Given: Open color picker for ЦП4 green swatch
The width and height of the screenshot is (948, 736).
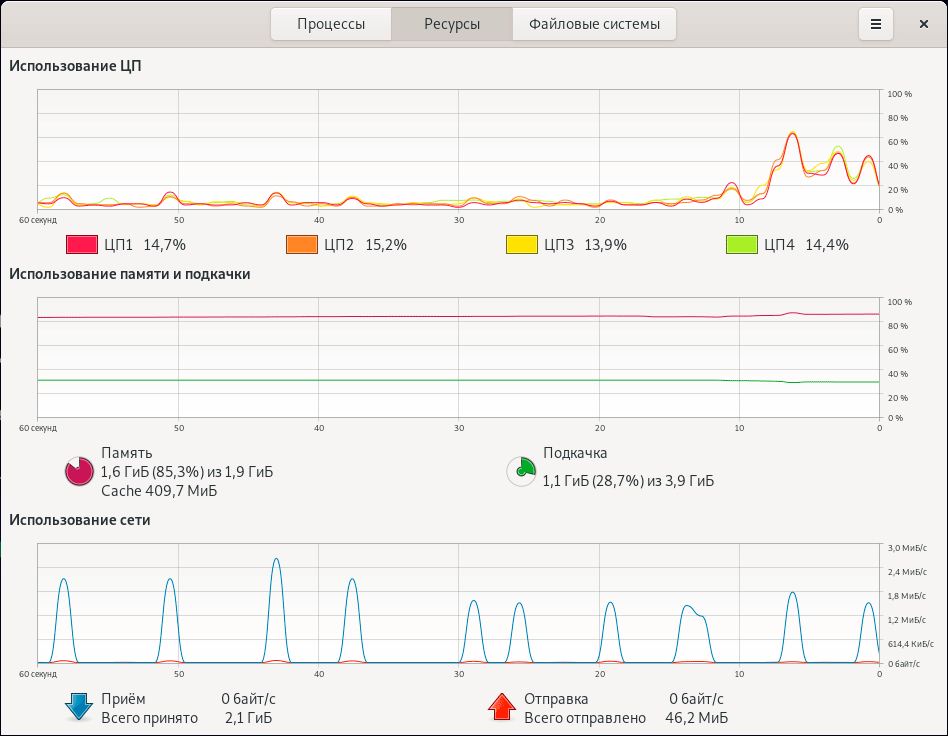Looking at the screenshot, I should (x=742, y=245).
